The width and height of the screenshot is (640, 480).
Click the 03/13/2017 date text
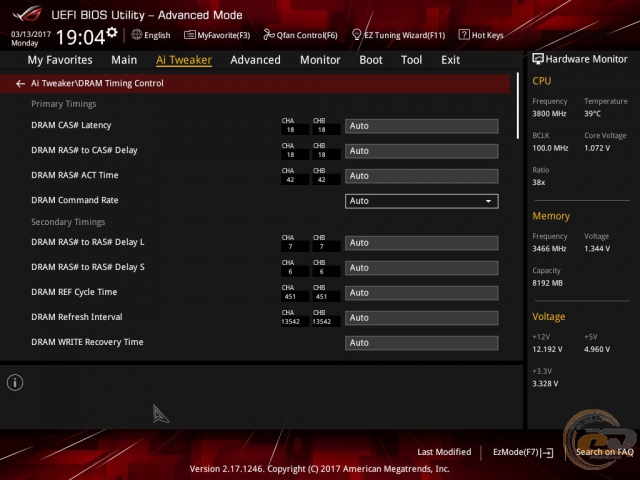(31, 34)
